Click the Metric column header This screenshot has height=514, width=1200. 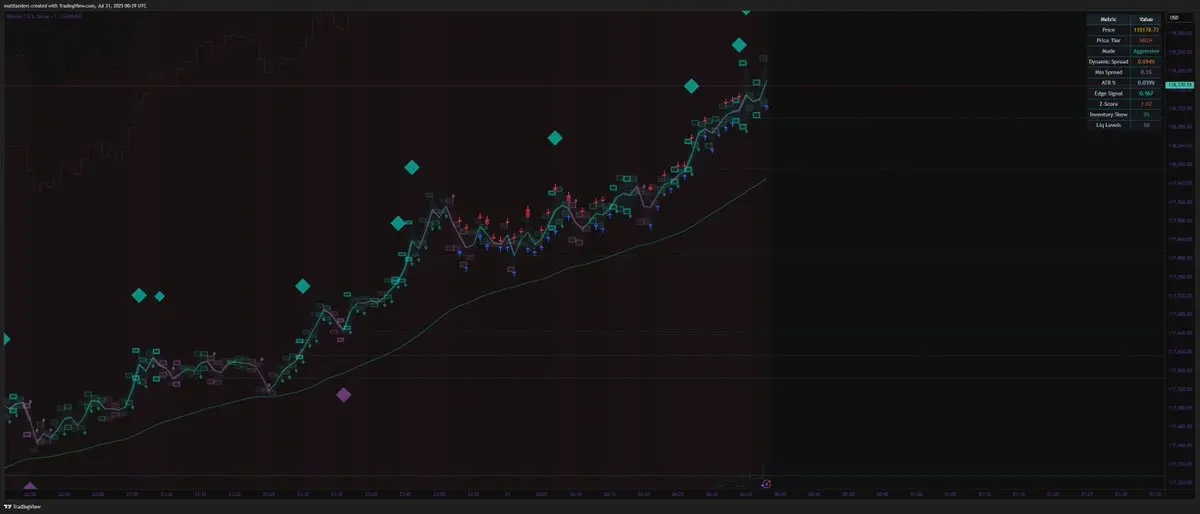click(x=1108, y=19)
